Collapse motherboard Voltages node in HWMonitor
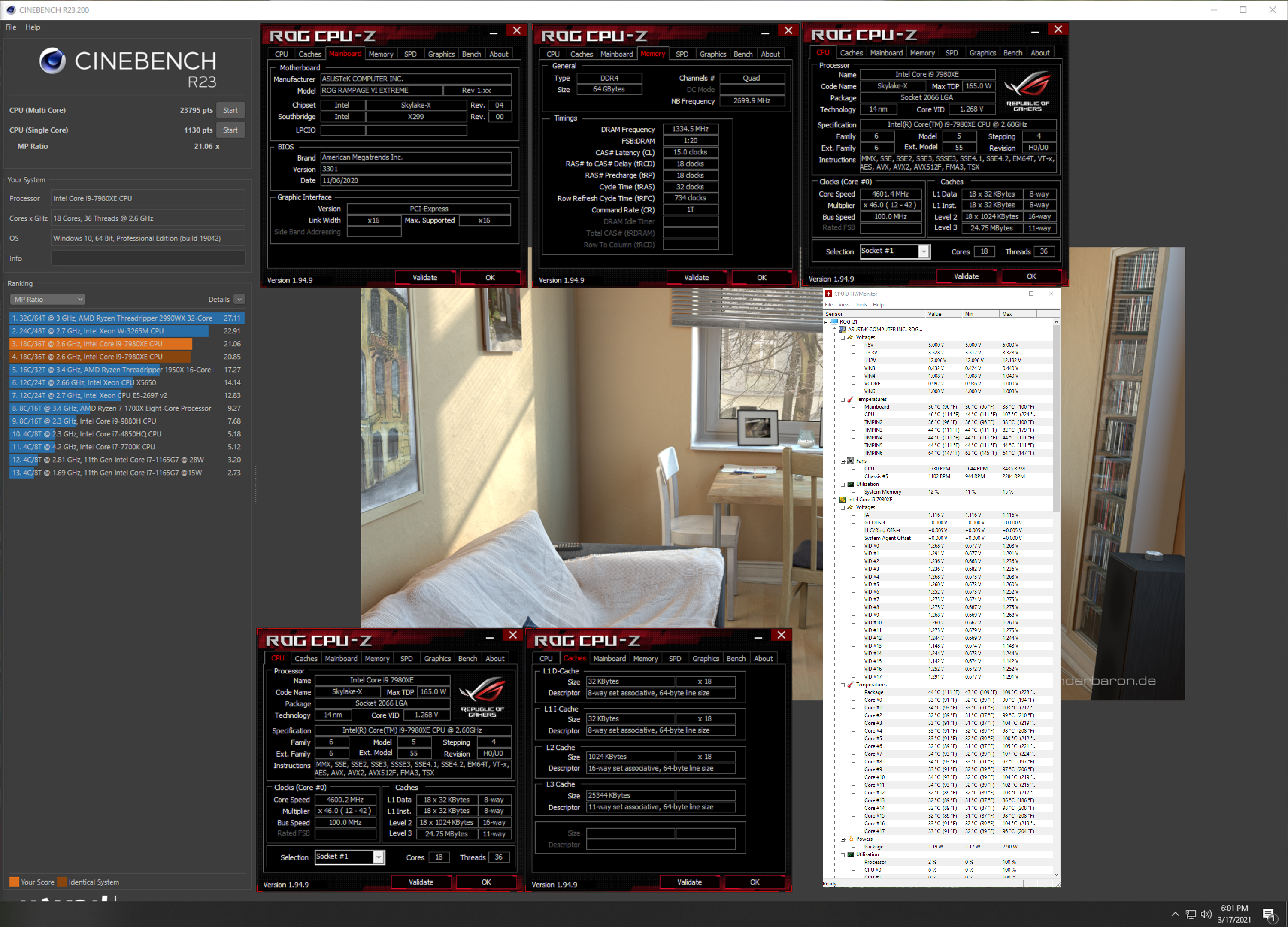This screenshot has height=927, width=1288. coord(842,337)
